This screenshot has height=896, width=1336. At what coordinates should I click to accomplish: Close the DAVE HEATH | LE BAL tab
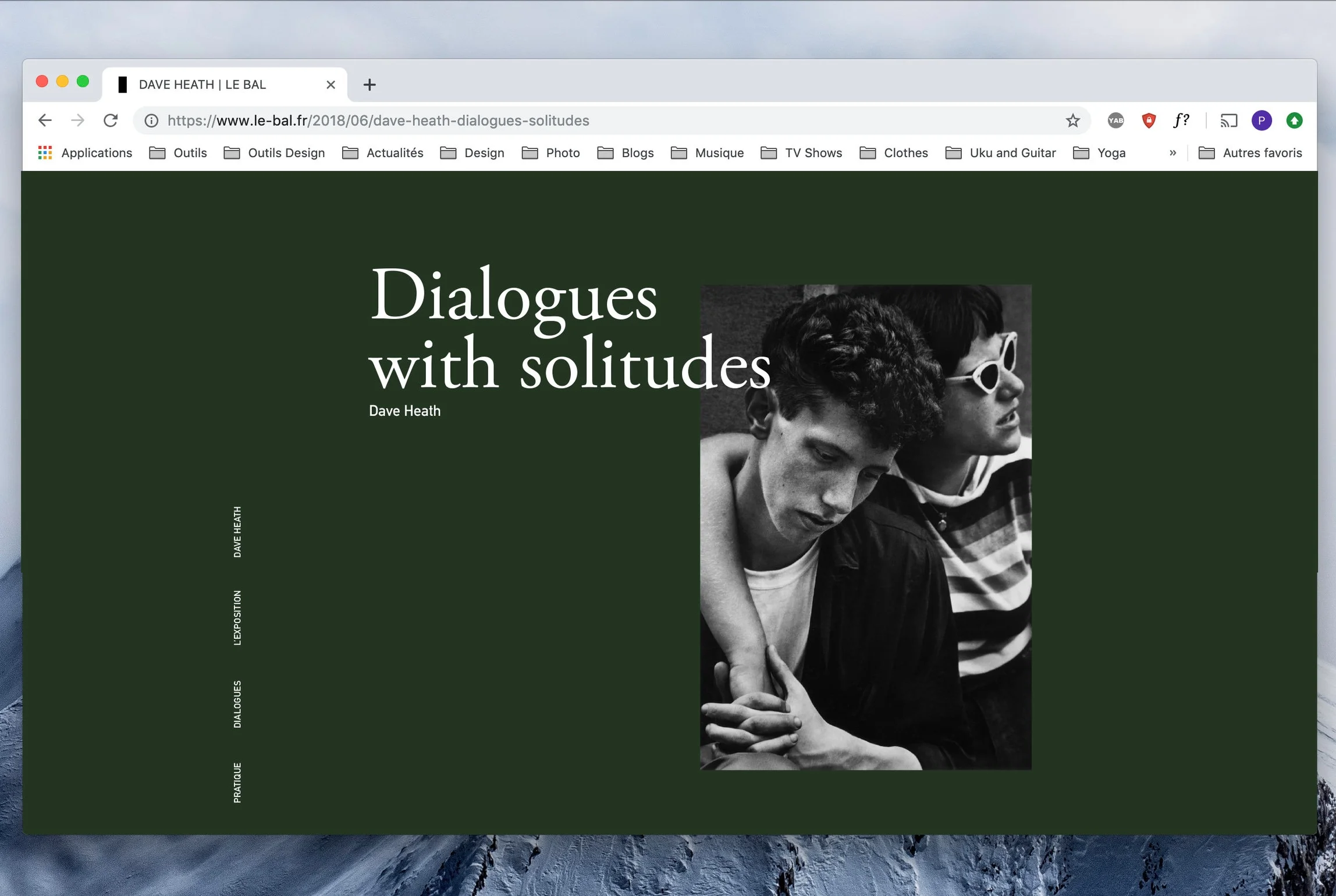[x=331, y=85]
